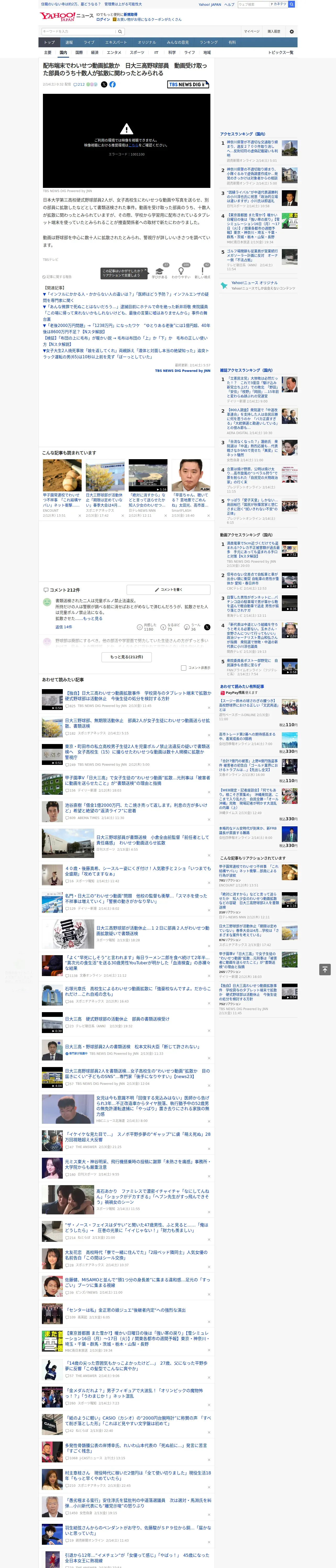Open the 212 comments bubble under headline
This screenshot has height=1568, width=336.
tap(79, 85)
